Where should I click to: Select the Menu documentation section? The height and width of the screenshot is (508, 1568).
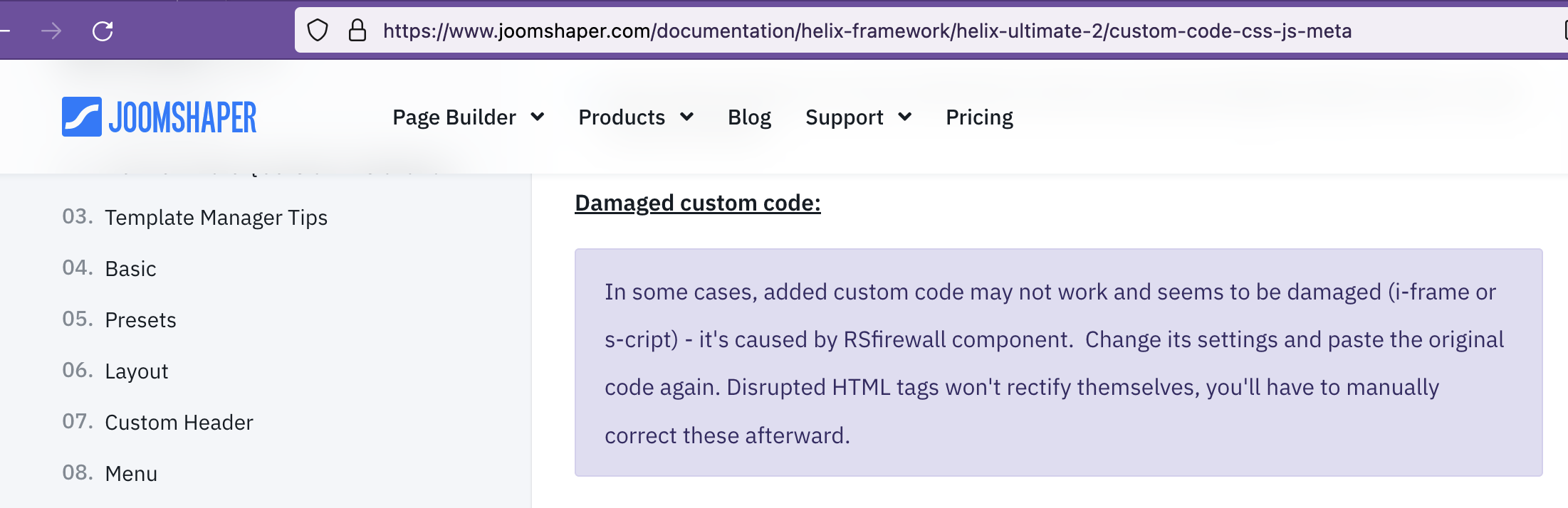click(131, 474)
